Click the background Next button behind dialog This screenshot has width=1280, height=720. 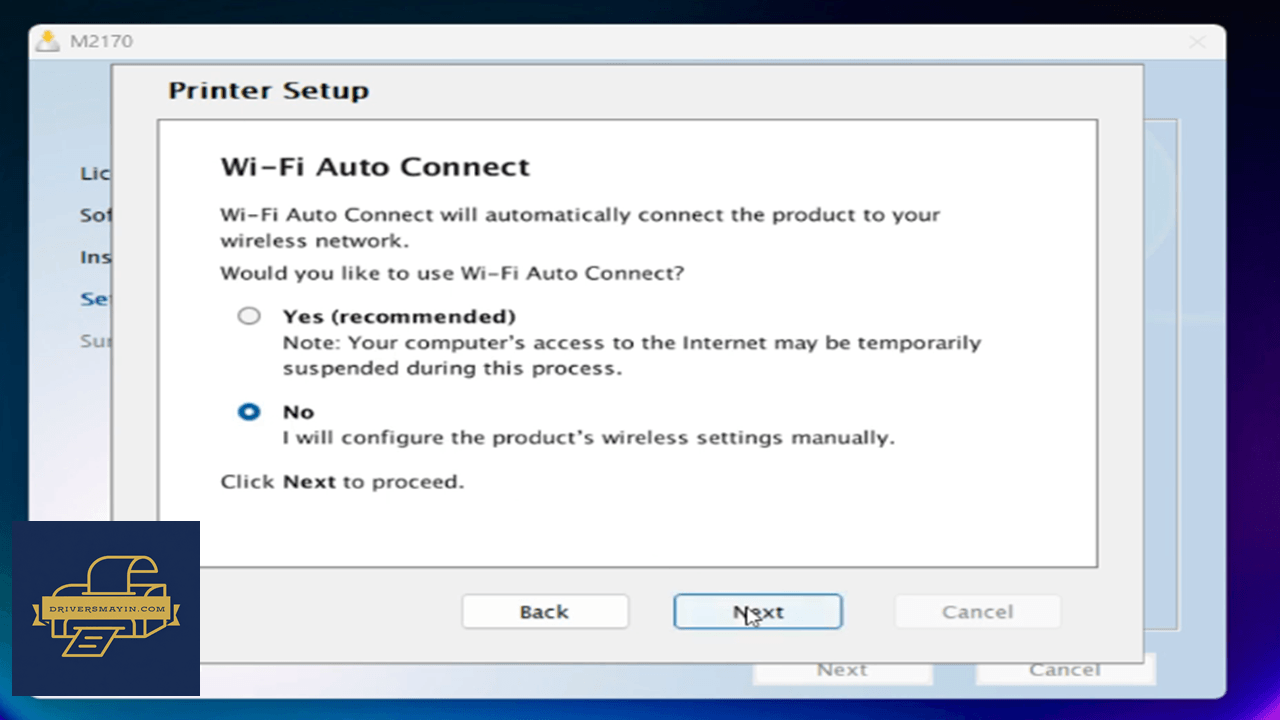842,670
